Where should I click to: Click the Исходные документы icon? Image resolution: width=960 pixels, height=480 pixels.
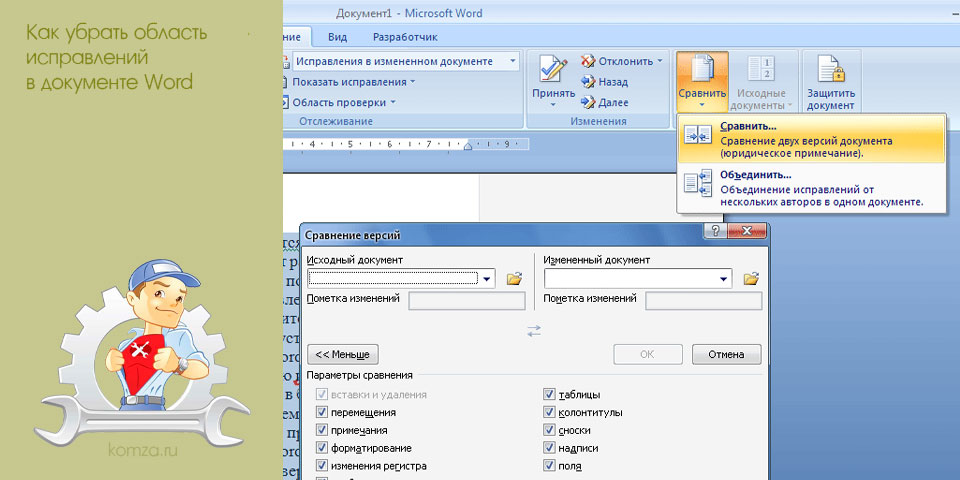point(761,69)
